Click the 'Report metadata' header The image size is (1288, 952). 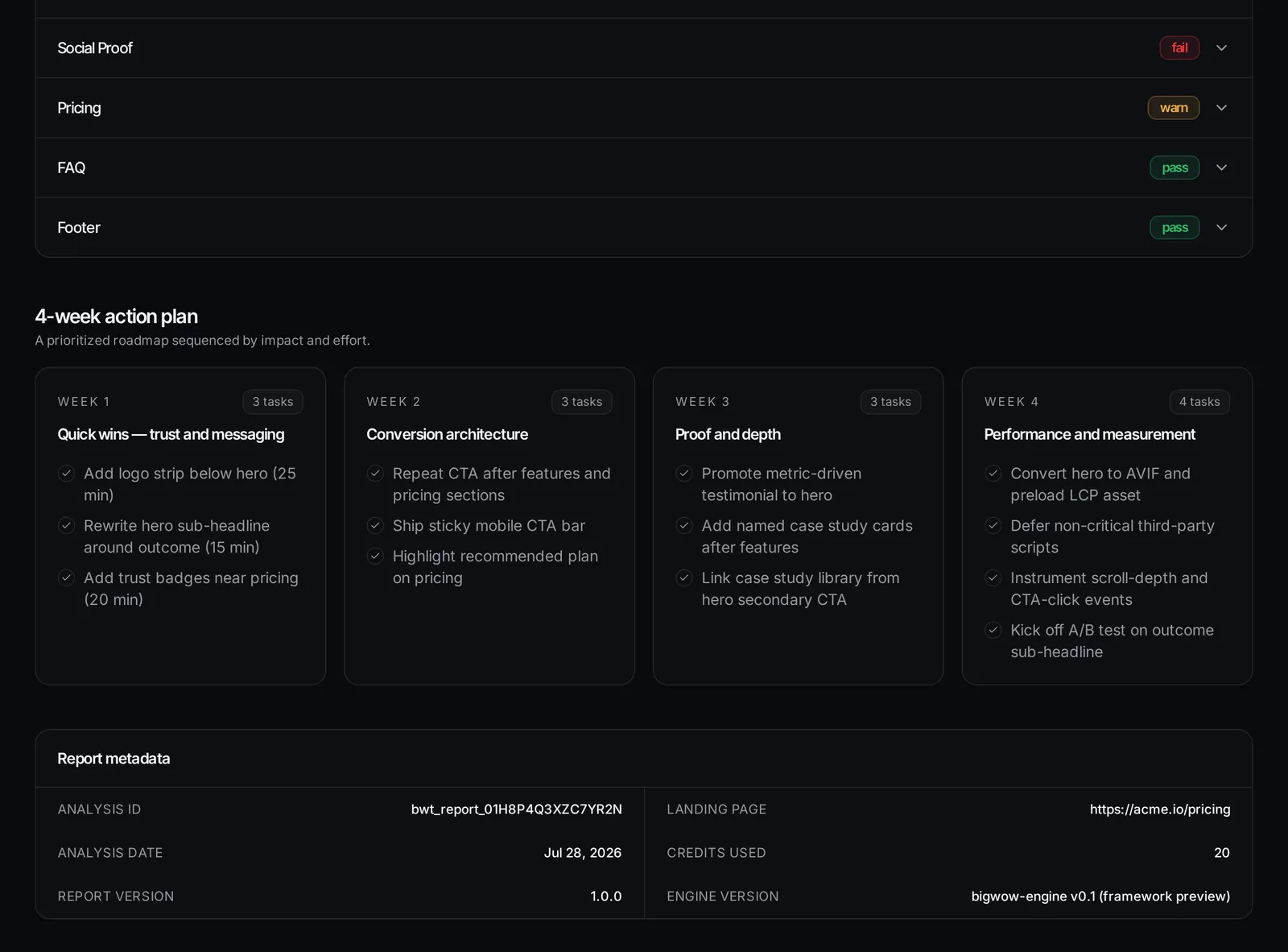coord(114,759)
